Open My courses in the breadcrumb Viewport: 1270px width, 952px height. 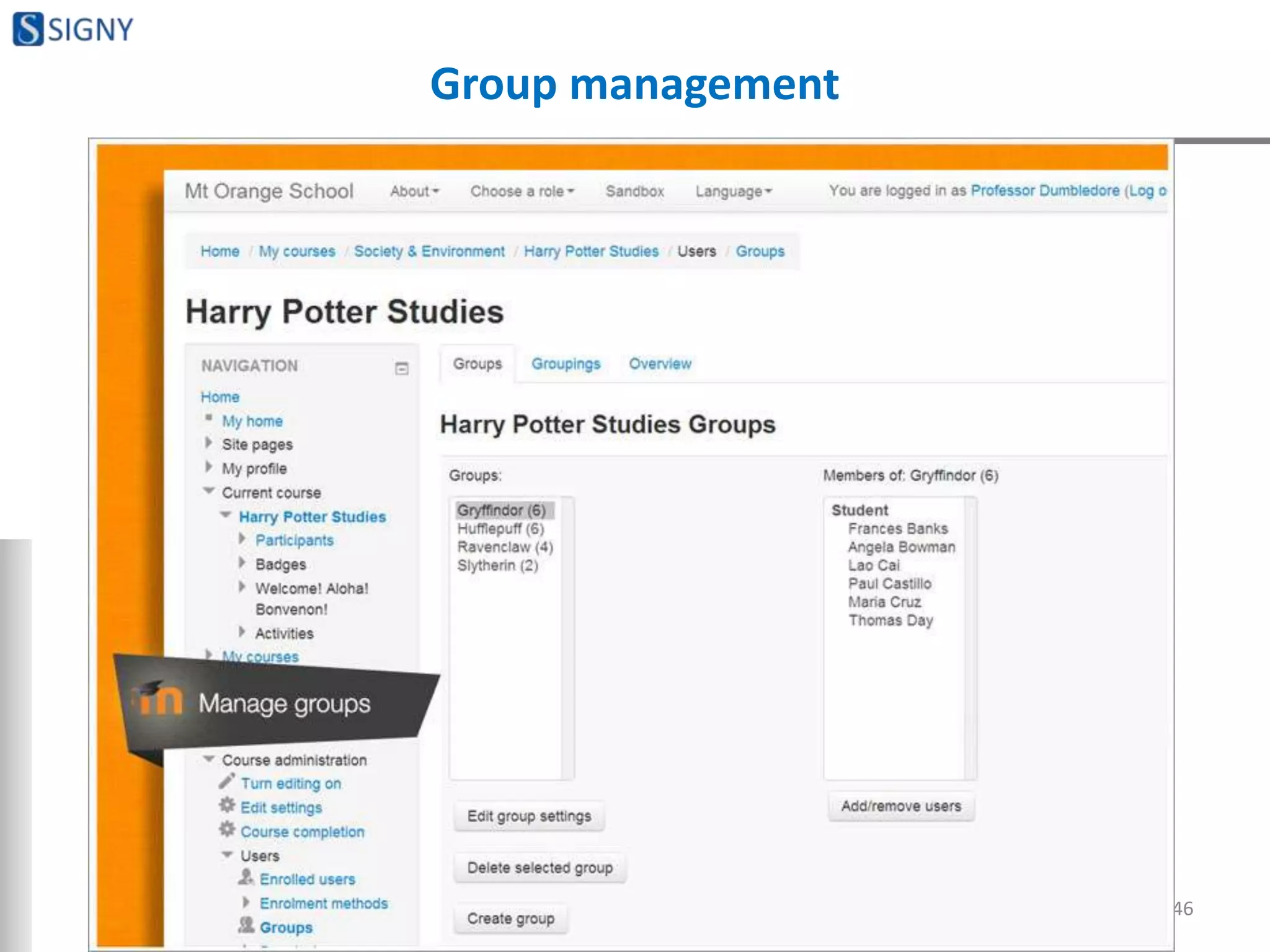[297, 251]
